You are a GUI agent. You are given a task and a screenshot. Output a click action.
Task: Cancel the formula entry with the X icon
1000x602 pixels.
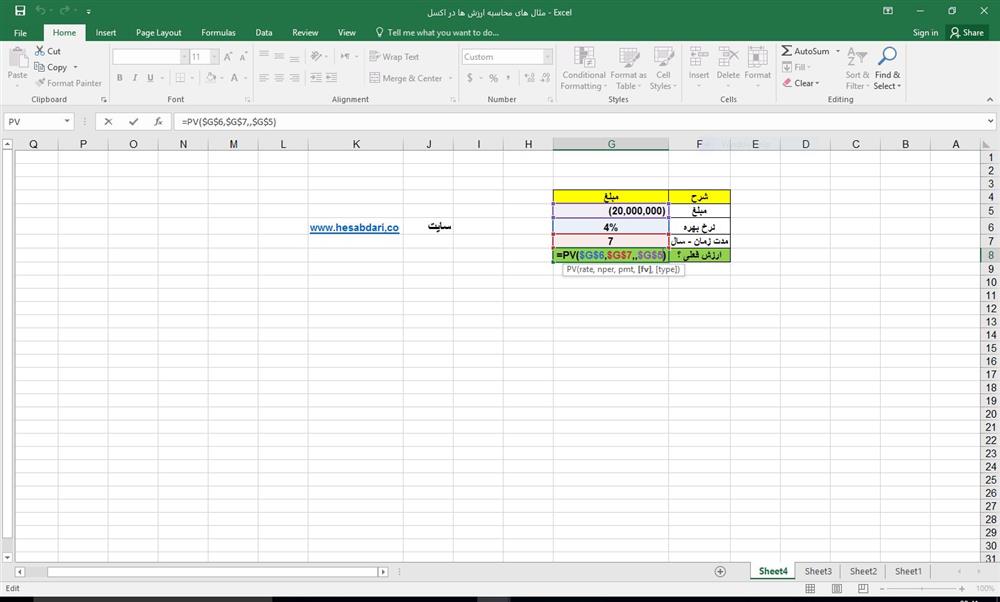pos(108,121)
